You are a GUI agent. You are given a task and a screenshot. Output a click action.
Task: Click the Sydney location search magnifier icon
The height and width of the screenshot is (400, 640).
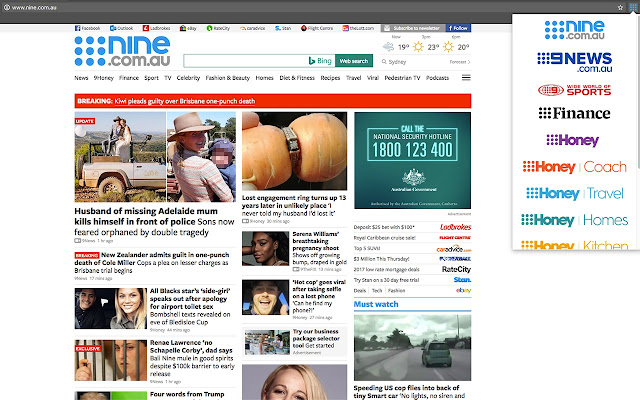pyautogui.click(x=384, y=62)
